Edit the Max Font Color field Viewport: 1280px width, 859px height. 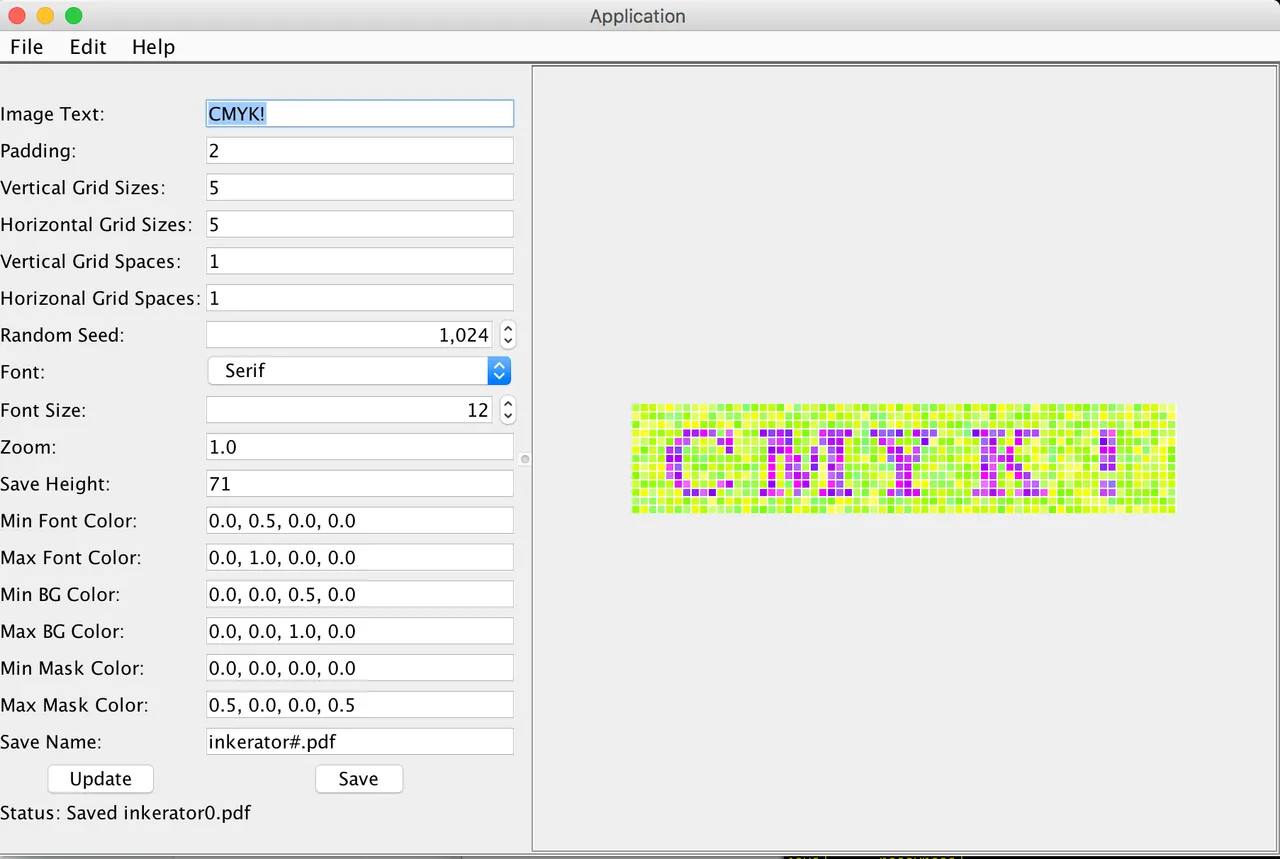click(x=360, y=558)
